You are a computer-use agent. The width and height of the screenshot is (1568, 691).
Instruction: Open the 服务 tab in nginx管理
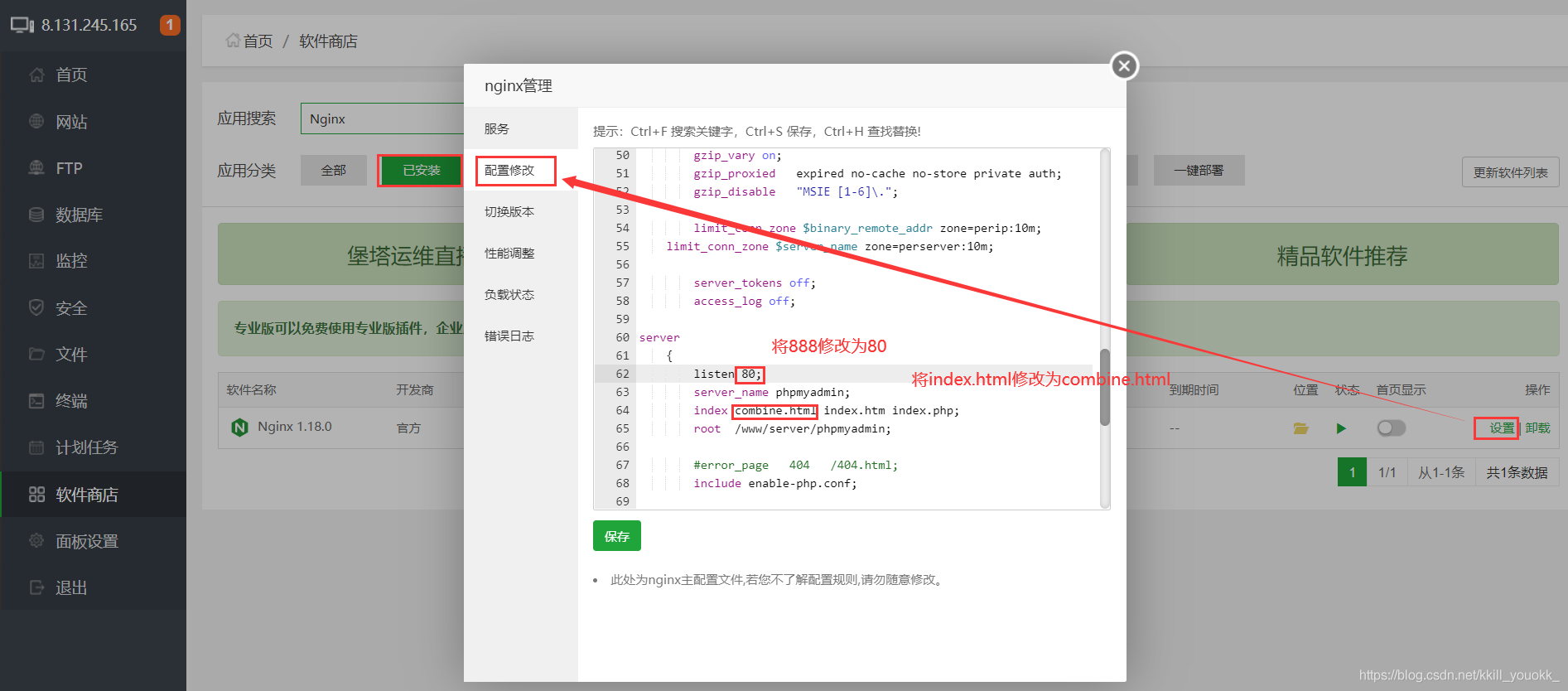click(520, 128)
